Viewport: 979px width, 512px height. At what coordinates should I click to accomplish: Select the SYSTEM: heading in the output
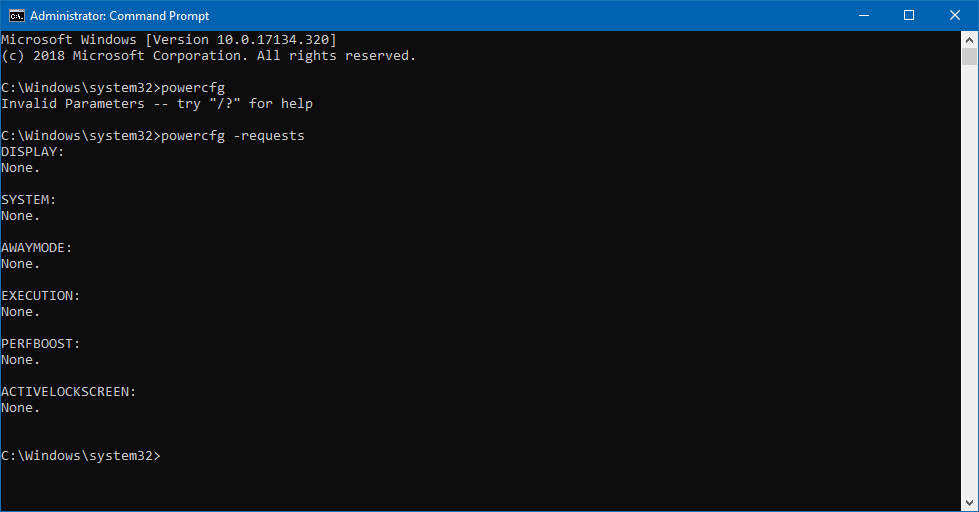[29, 200]
